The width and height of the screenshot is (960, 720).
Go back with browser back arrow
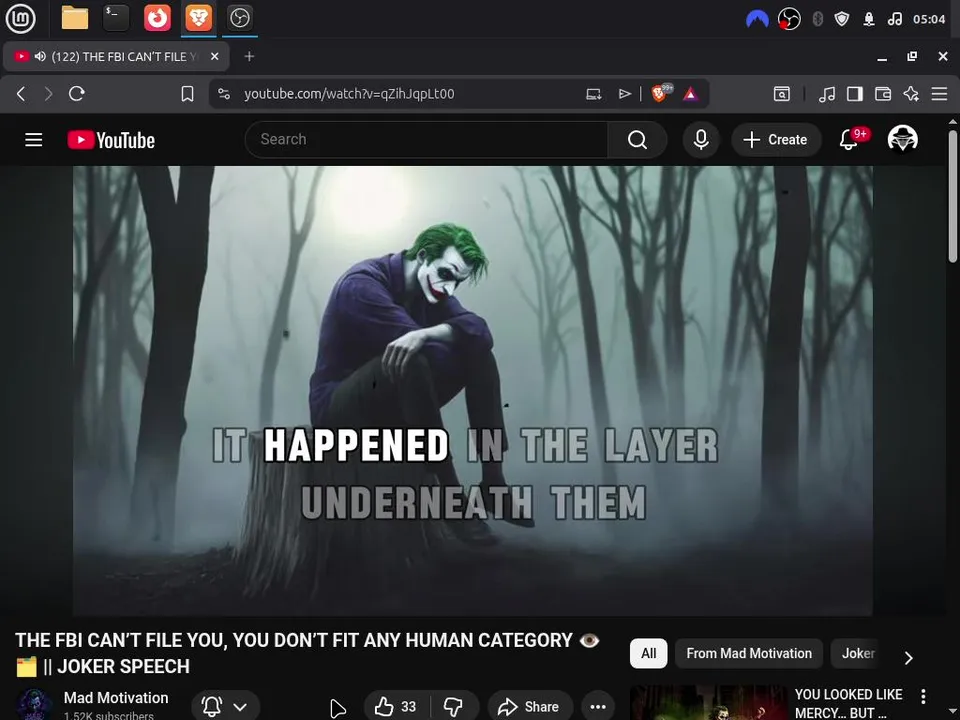coord(21,94)
